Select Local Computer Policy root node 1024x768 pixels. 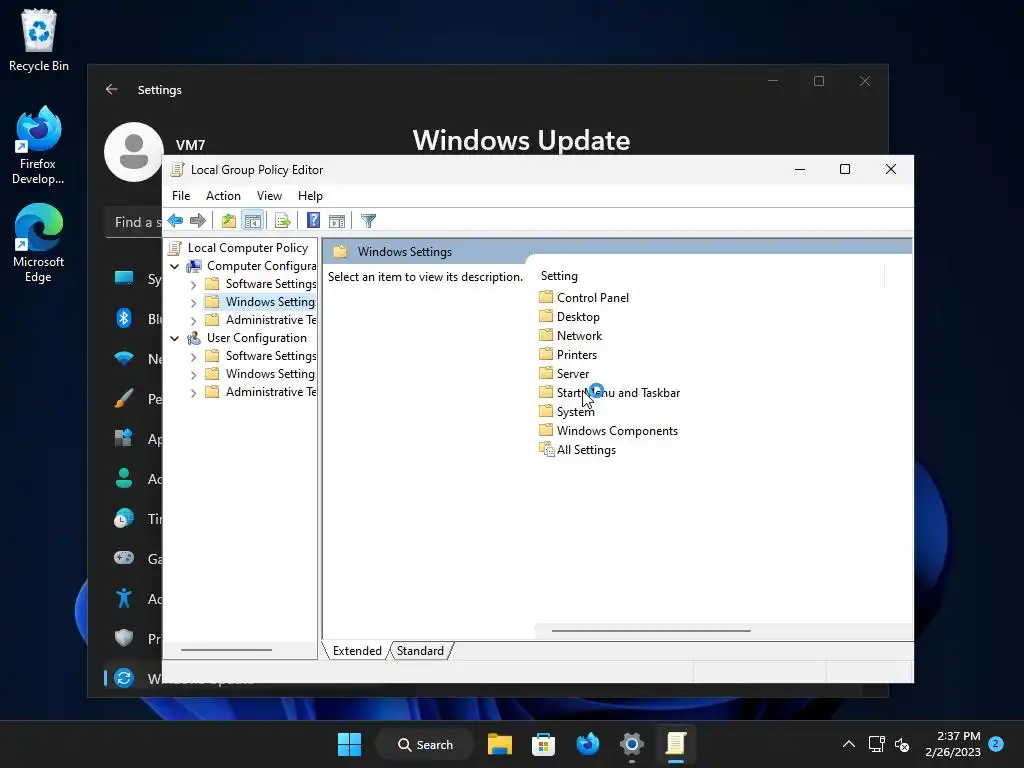click(x=238, y=248)
